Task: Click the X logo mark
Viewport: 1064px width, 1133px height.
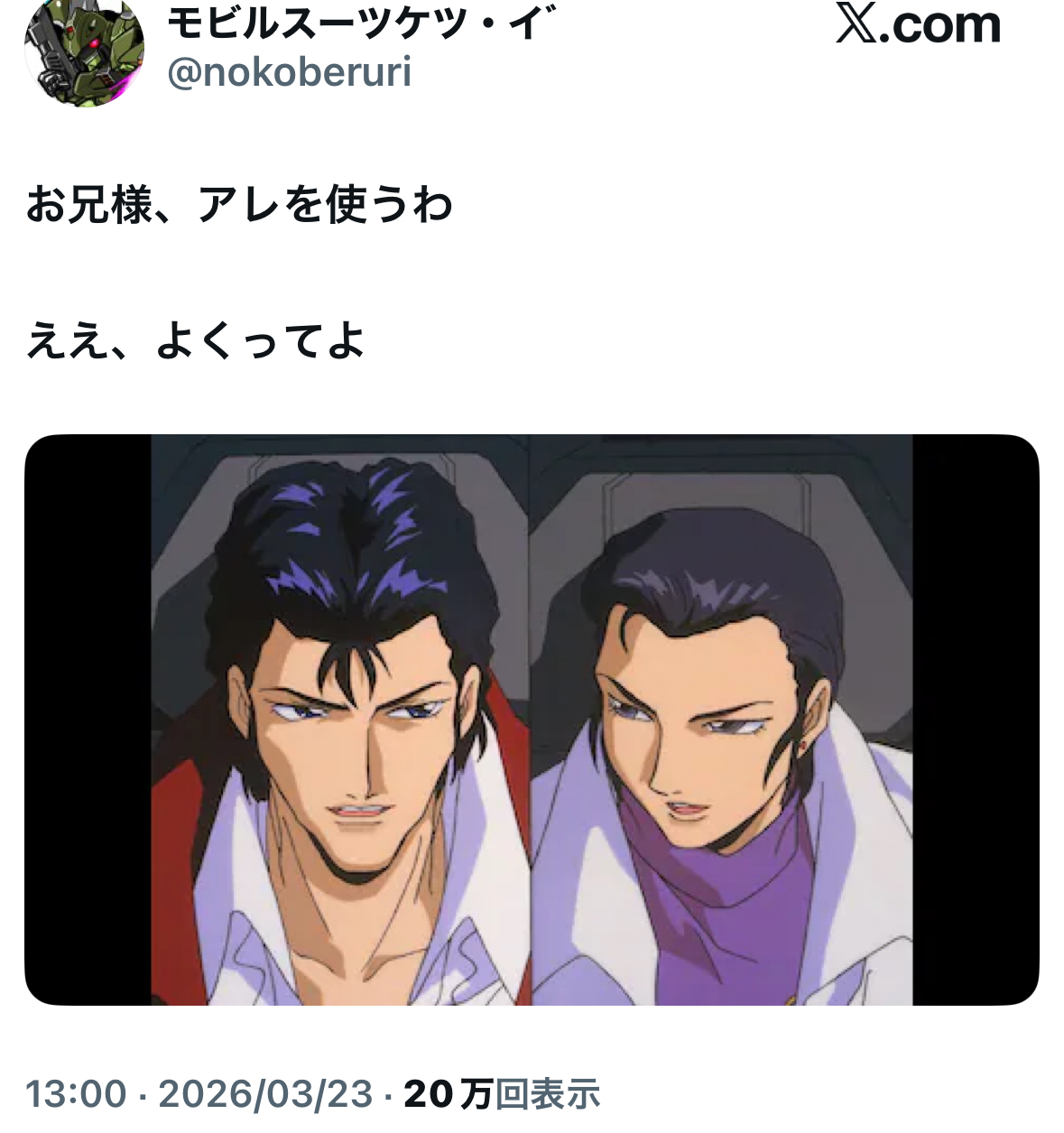Action: click(856, 24)
